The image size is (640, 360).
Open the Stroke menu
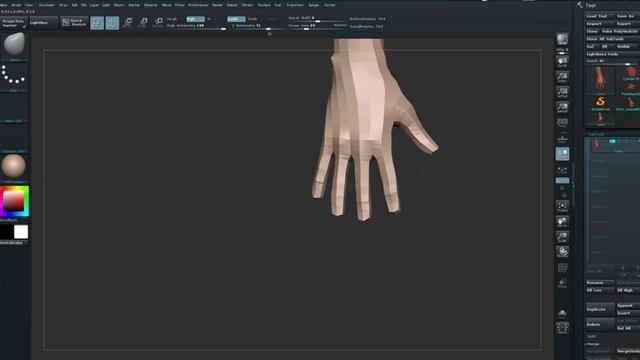pos(247,5)
